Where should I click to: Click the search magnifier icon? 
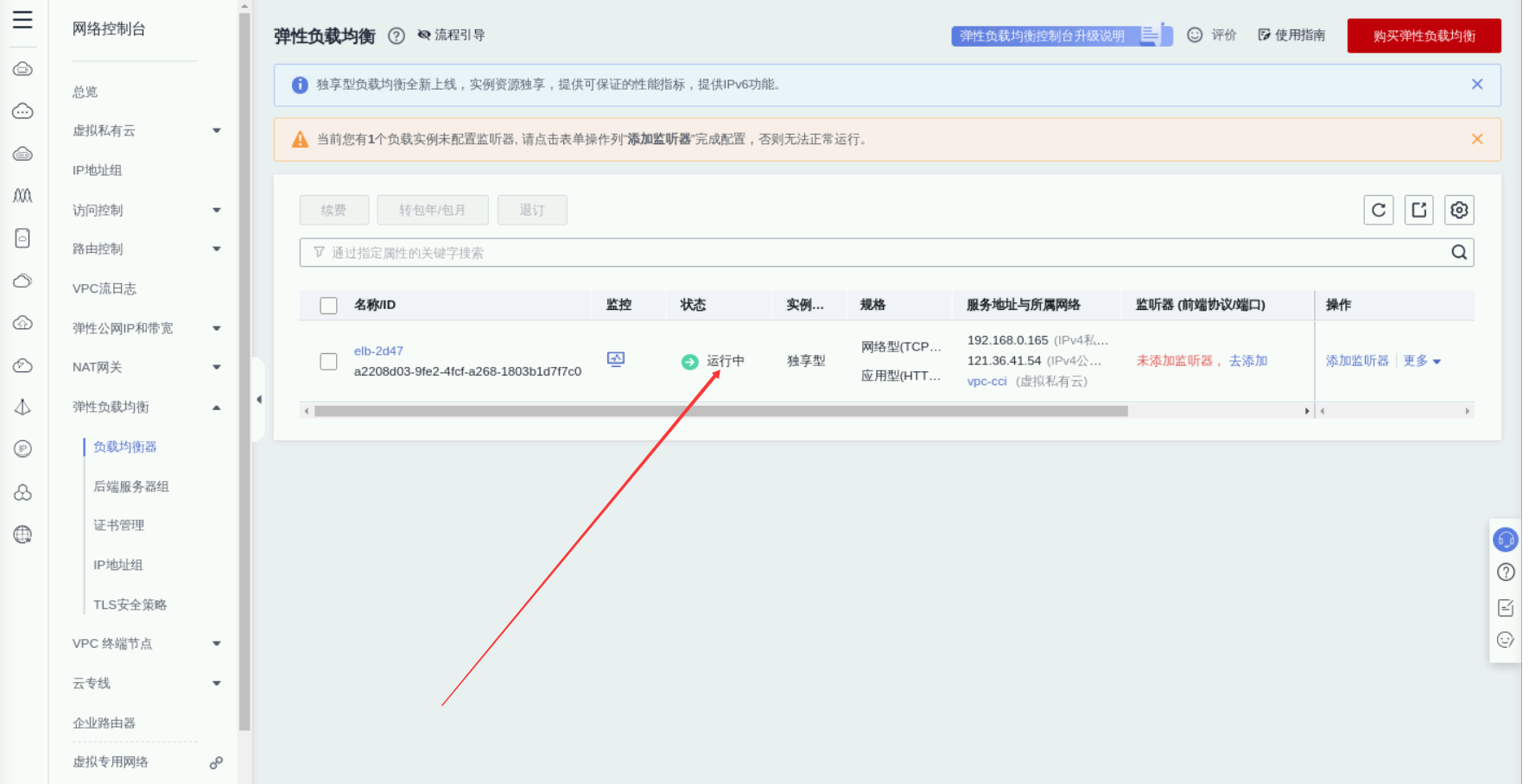pyautogui.click(x=1459, y=252)
